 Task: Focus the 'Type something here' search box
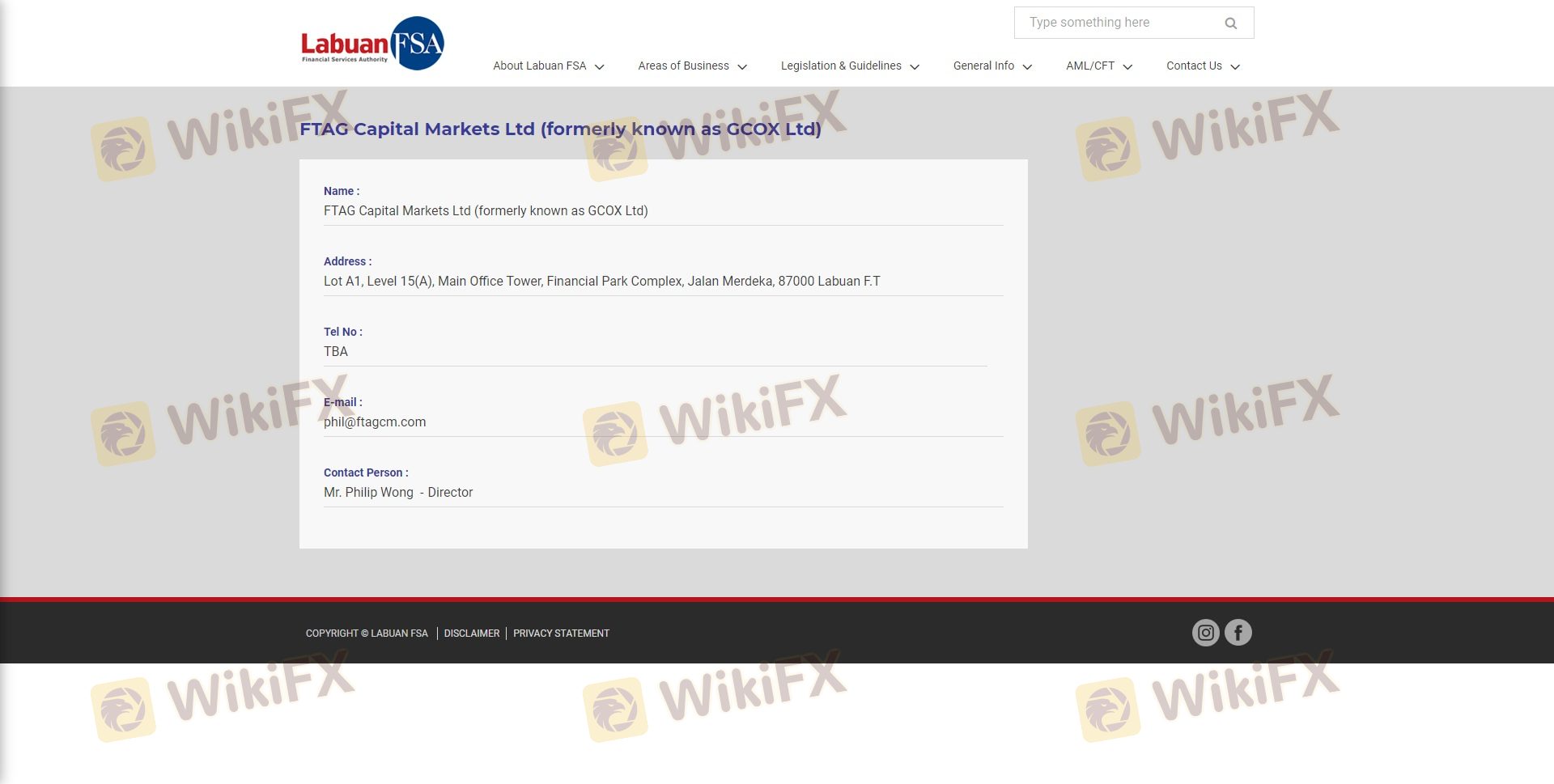point(1117,23)
